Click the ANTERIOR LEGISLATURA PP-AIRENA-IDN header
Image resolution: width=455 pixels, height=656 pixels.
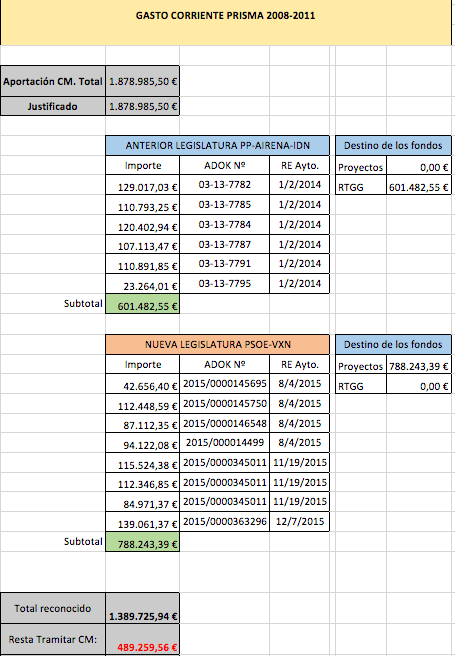coord(217,146)
